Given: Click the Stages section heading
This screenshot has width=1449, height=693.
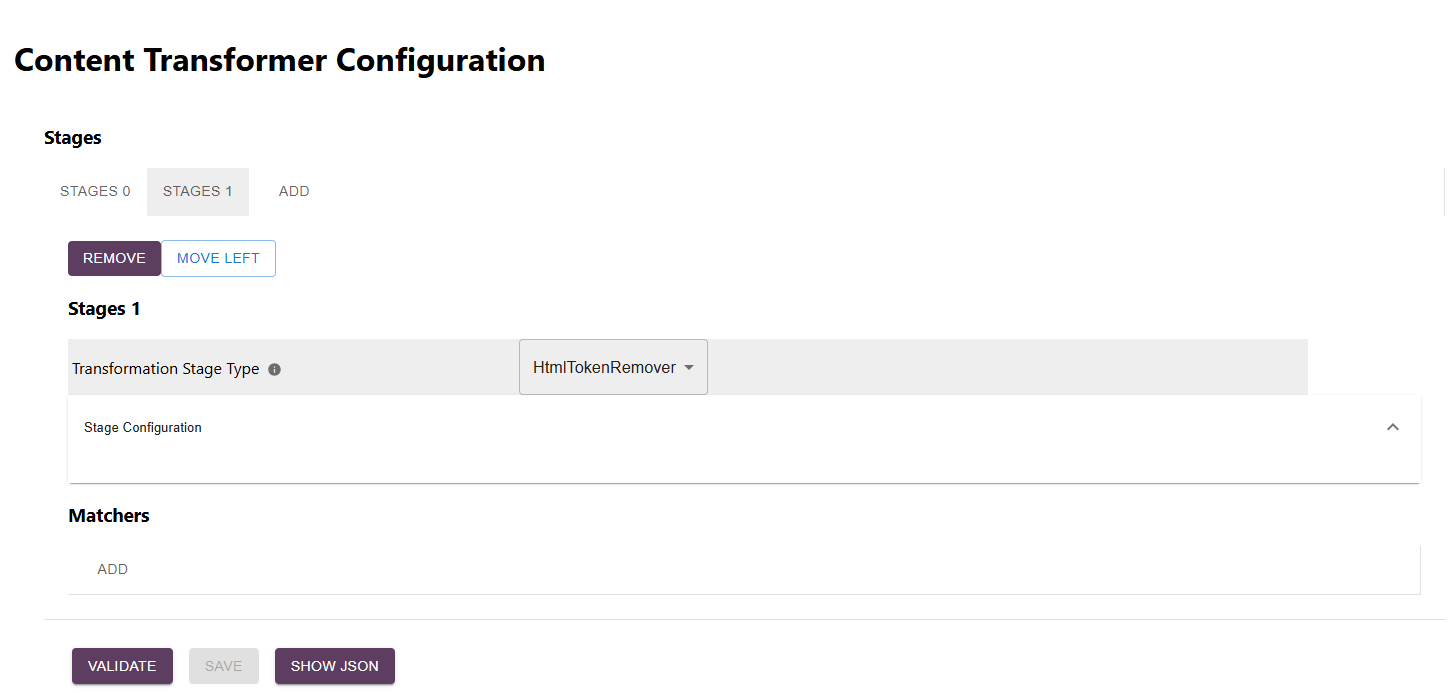Looking at the screenshot, I should tap(73, 138).
